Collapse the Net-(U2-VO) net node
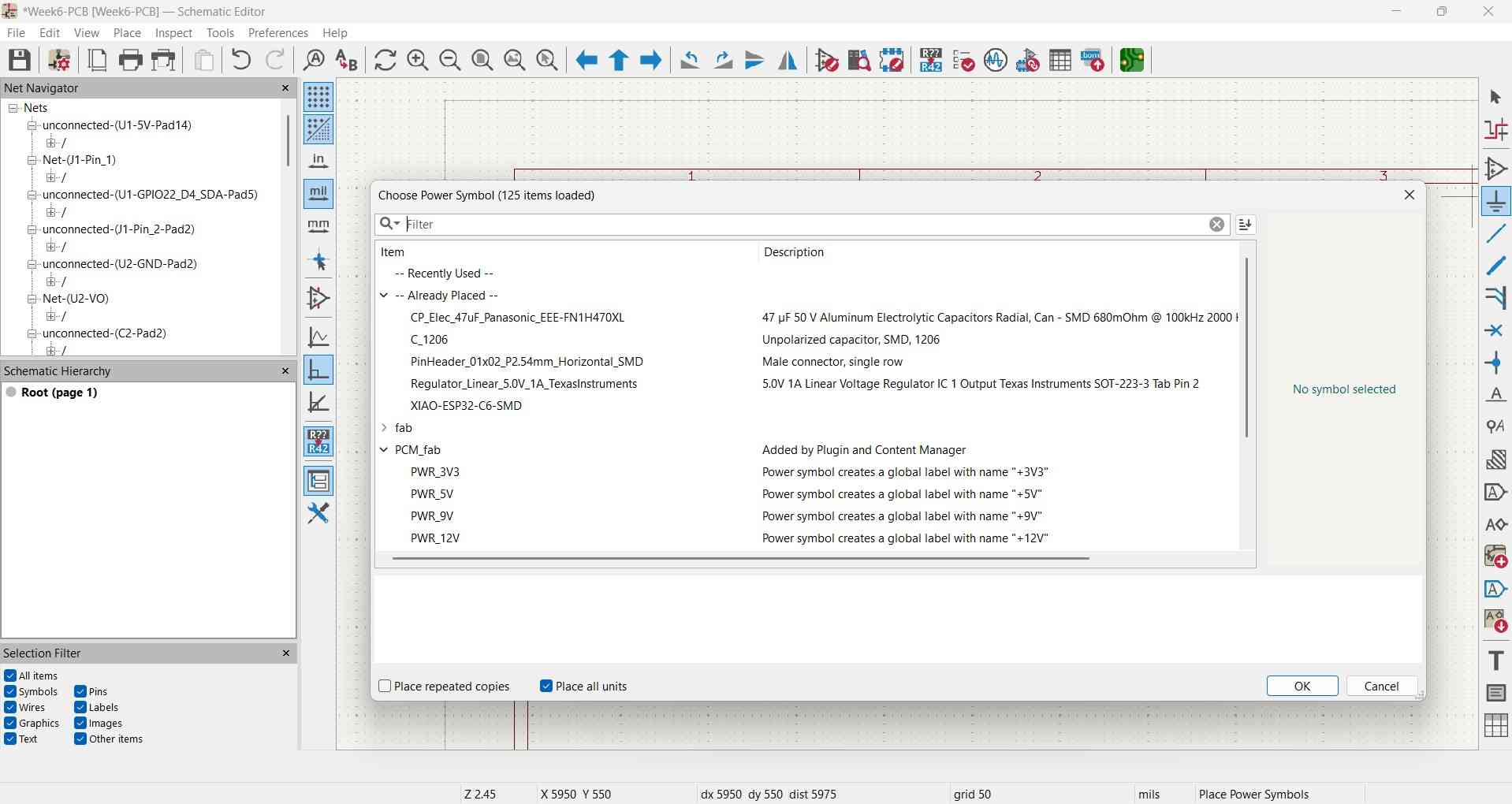This screenshot has height=804, width=1512. coord(32,299)
